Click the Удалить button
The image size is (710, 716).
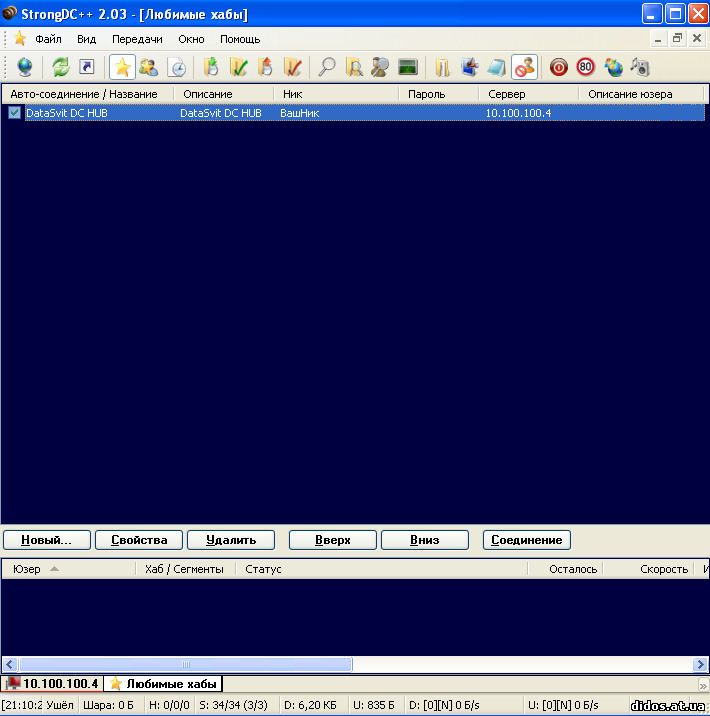click(231, 540)
